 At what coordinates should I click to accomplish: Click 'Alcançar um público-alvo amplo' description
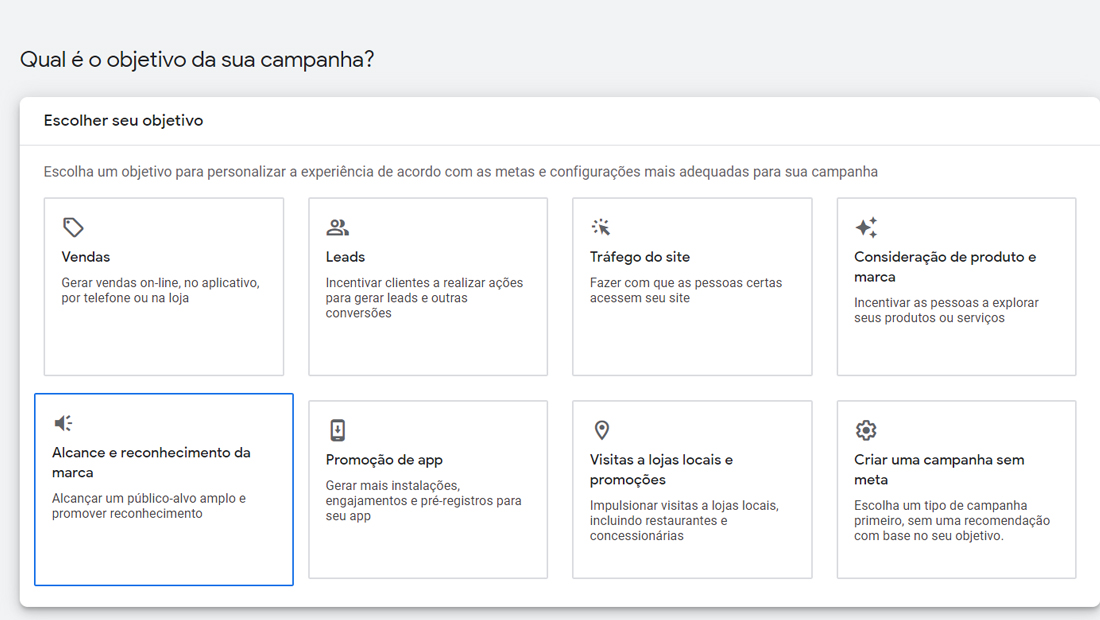click(149, 506)
